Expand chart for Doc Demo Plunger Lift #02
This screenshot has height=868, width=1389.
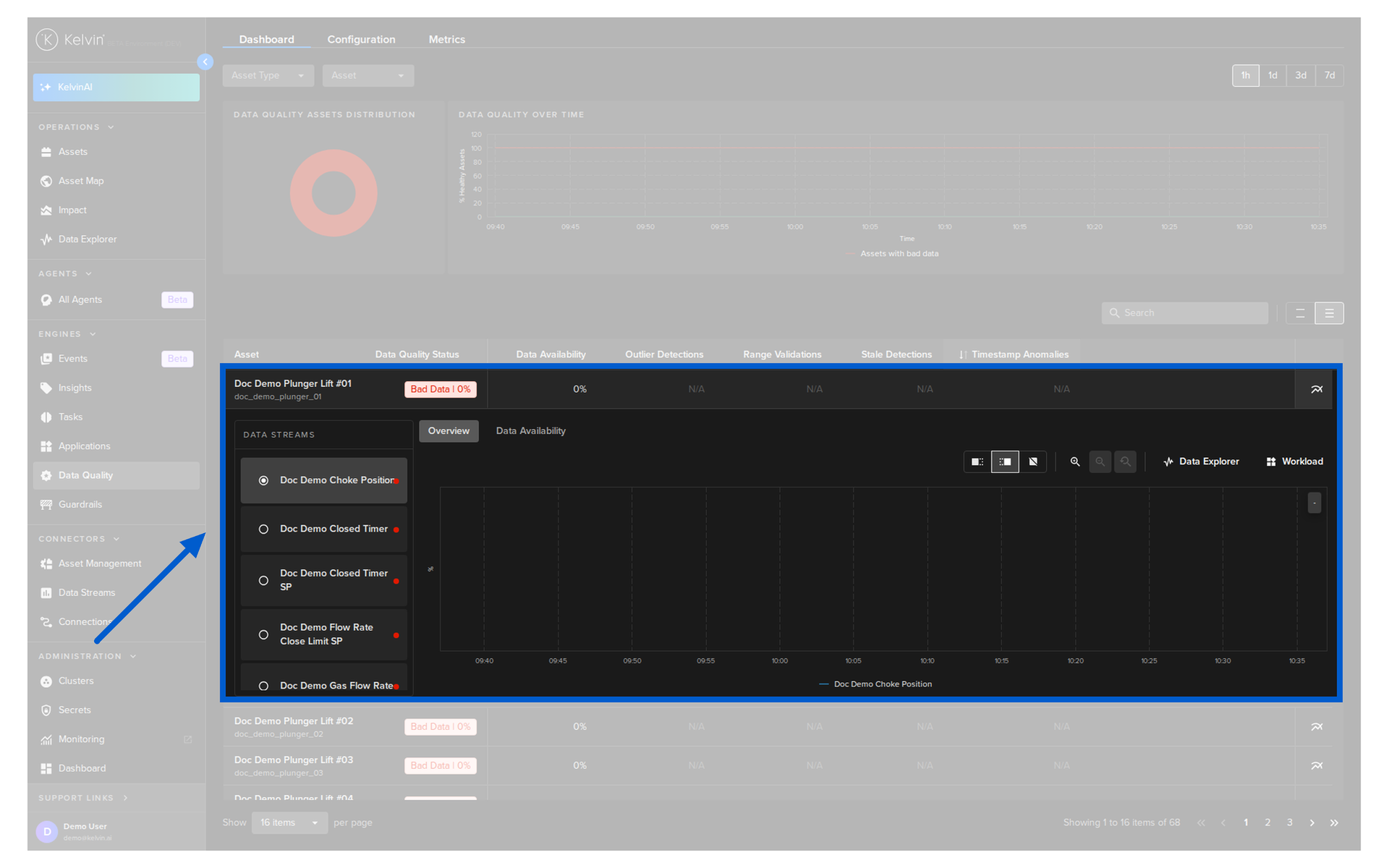[1317, 727]
